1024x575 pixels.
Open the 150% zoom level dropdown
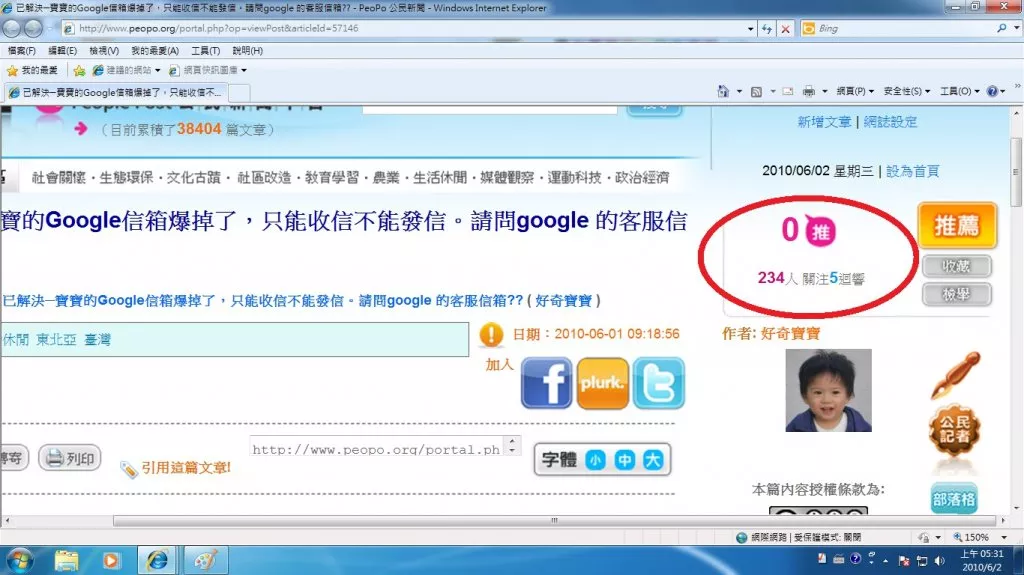point(1004,537)
